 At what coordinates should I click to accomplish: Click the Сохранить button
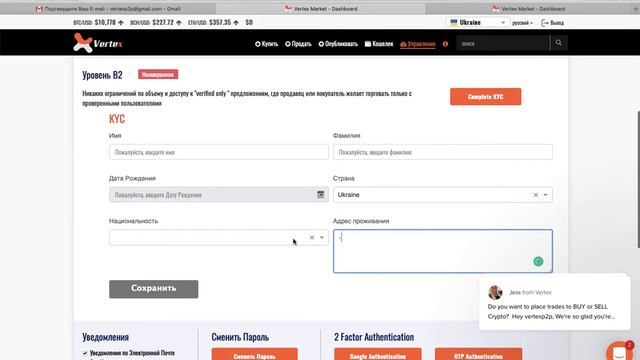(x=153, y=289)
